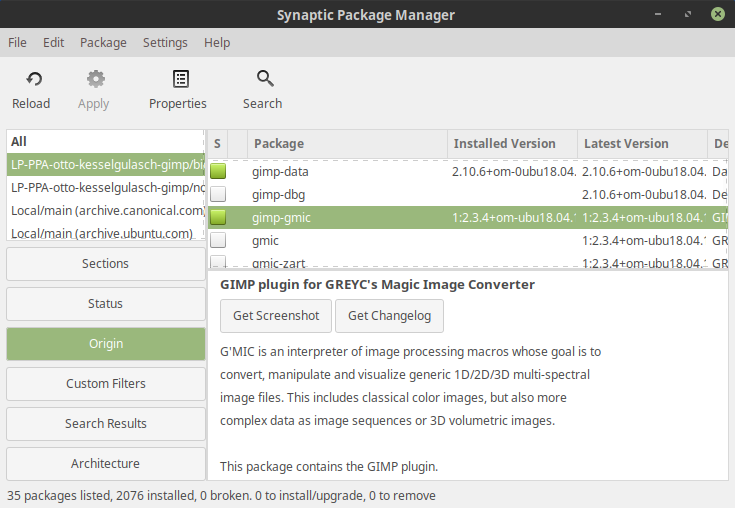Toggle status checkbox for gimp-gmic
The image size is (735, 508).
click(218, 217)
